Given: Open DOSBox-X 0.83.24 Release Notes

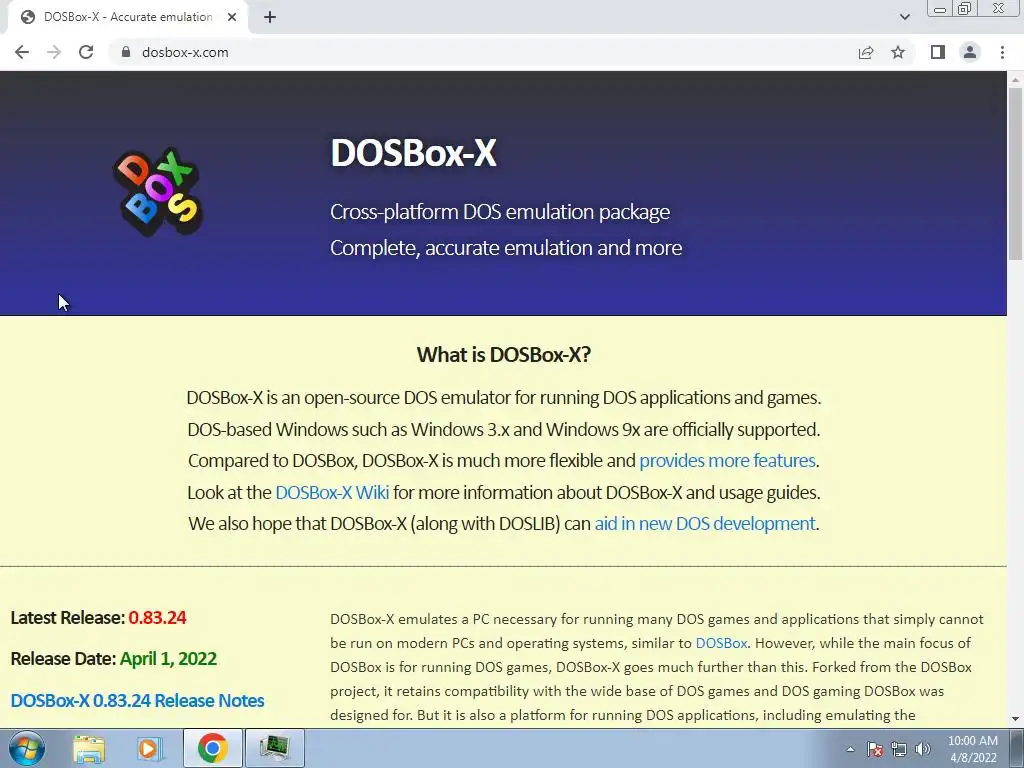Looking at the screenshot, I should pyautogui.click(x=137, y=700).
